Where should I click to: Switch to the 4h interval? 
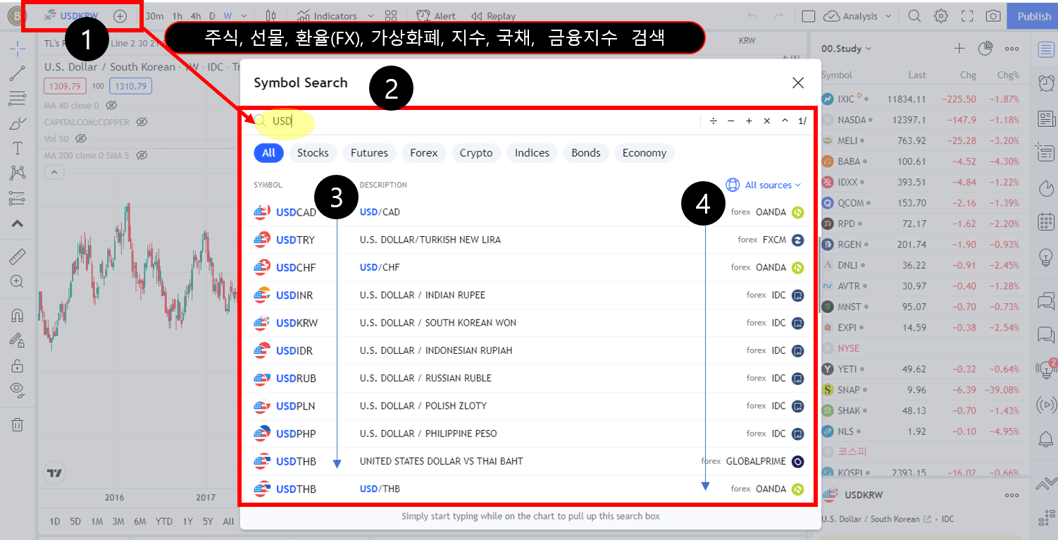pos(196,16)
